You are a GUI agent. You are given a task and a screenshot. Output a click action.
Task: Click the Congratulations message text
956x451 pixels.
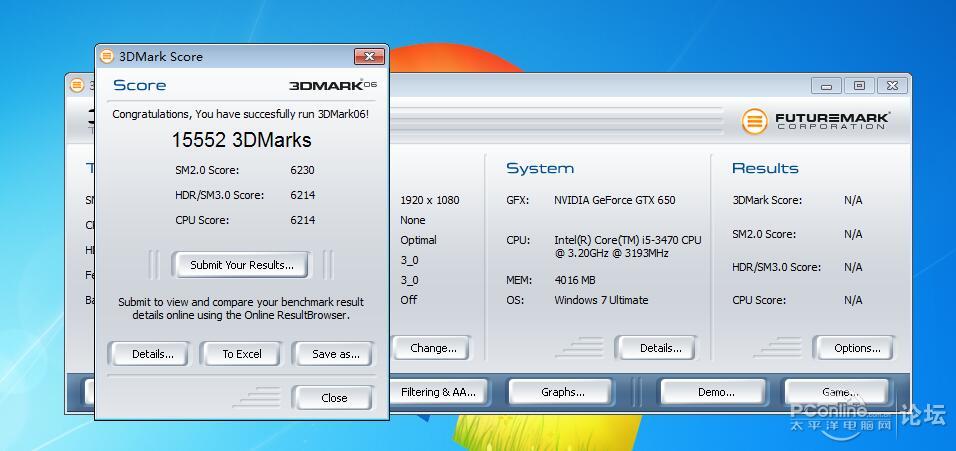tap(240, 114)
